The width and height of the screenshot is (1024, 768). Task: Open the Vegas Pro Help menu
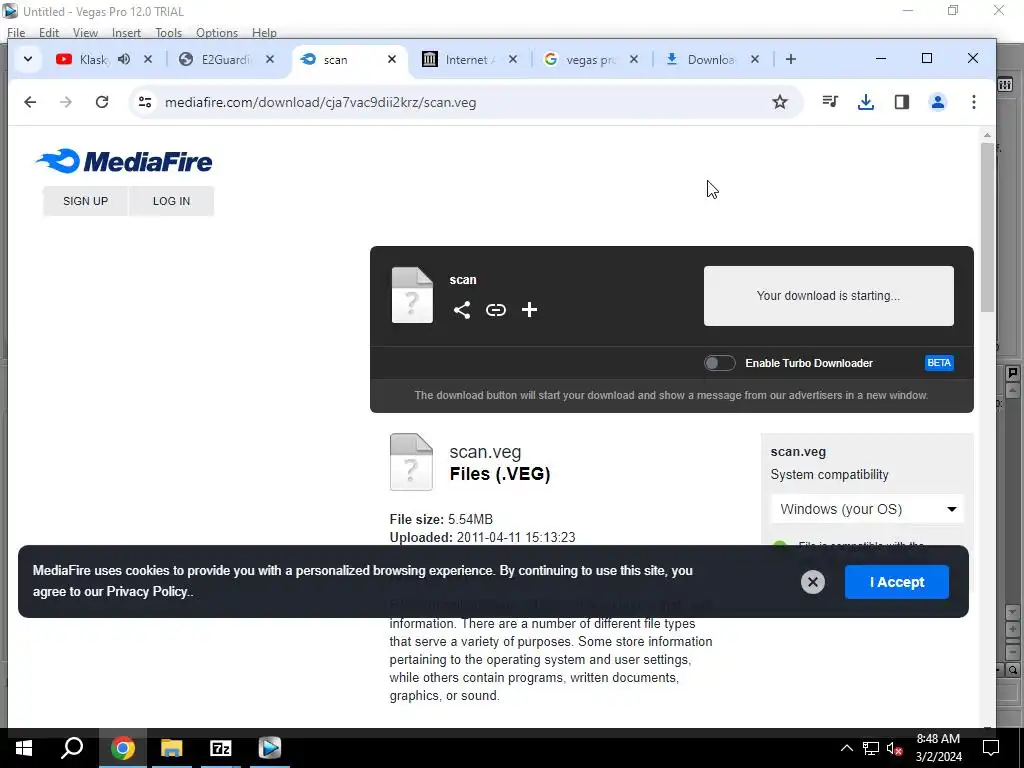point(264,33)
